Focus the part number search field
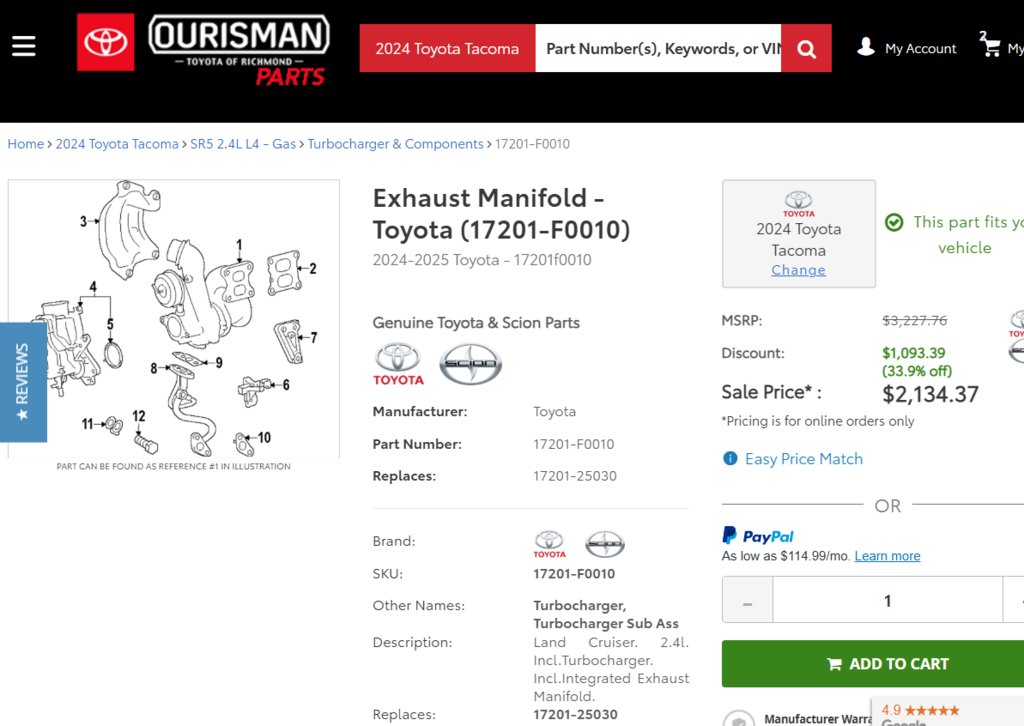This screenshot has width=1024, height=726. 658,48
